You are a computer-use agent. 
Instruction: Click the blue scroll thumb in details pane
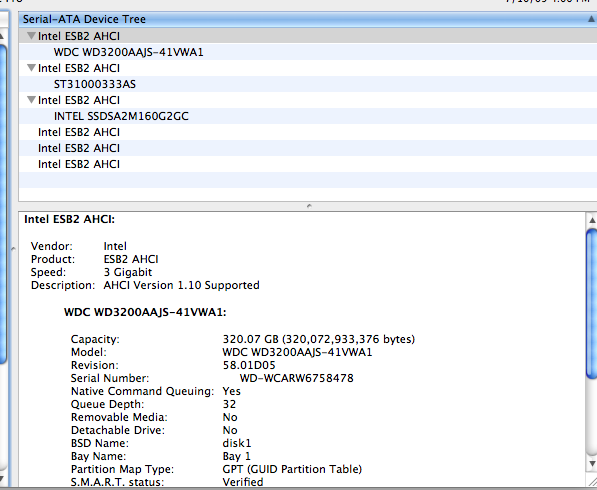592,304
